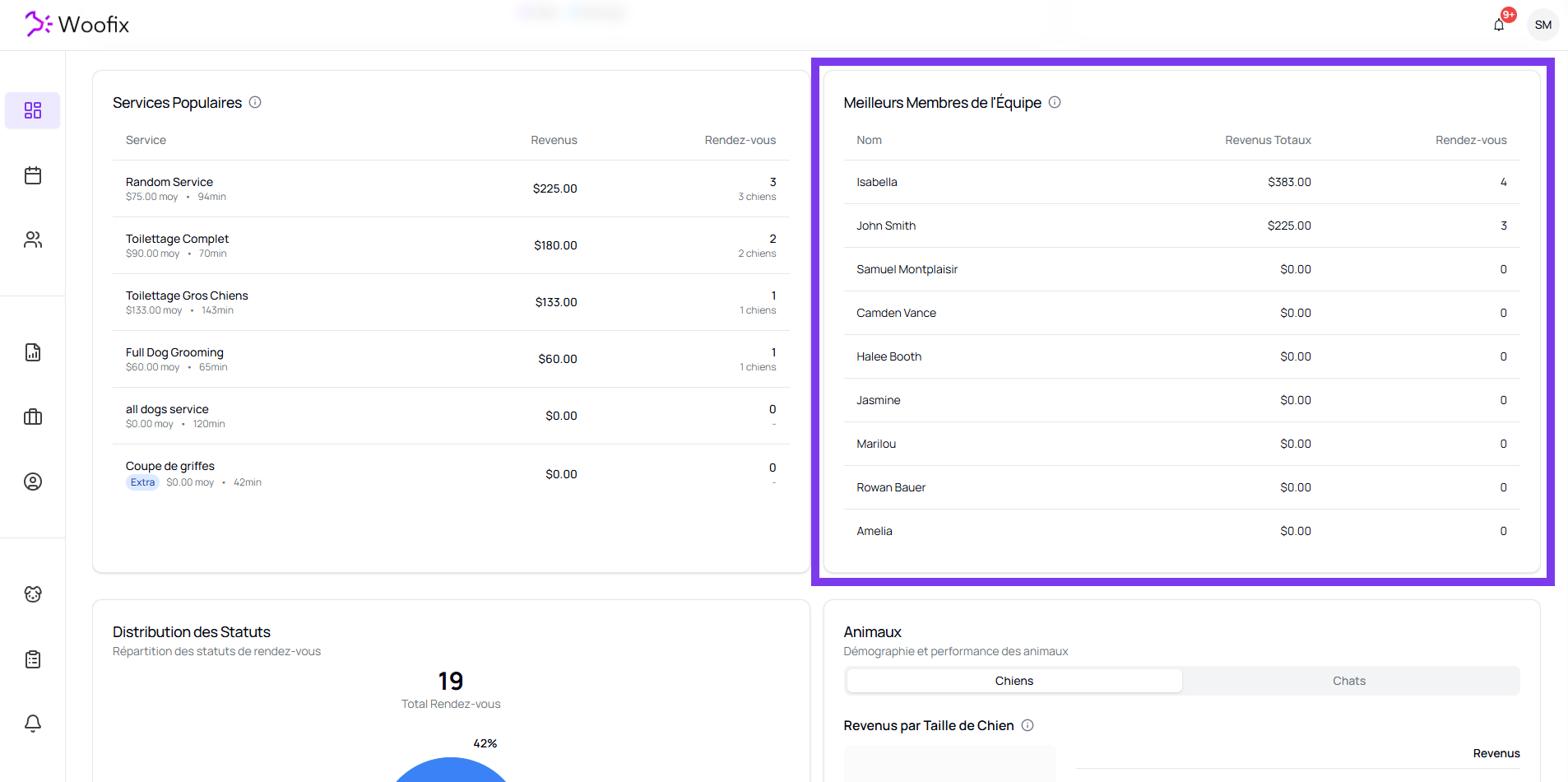This screenshot has height=782, width=1568.
Task: Click info icon beside Revenus par Taille de Chien
Action: pos(1028,725)
